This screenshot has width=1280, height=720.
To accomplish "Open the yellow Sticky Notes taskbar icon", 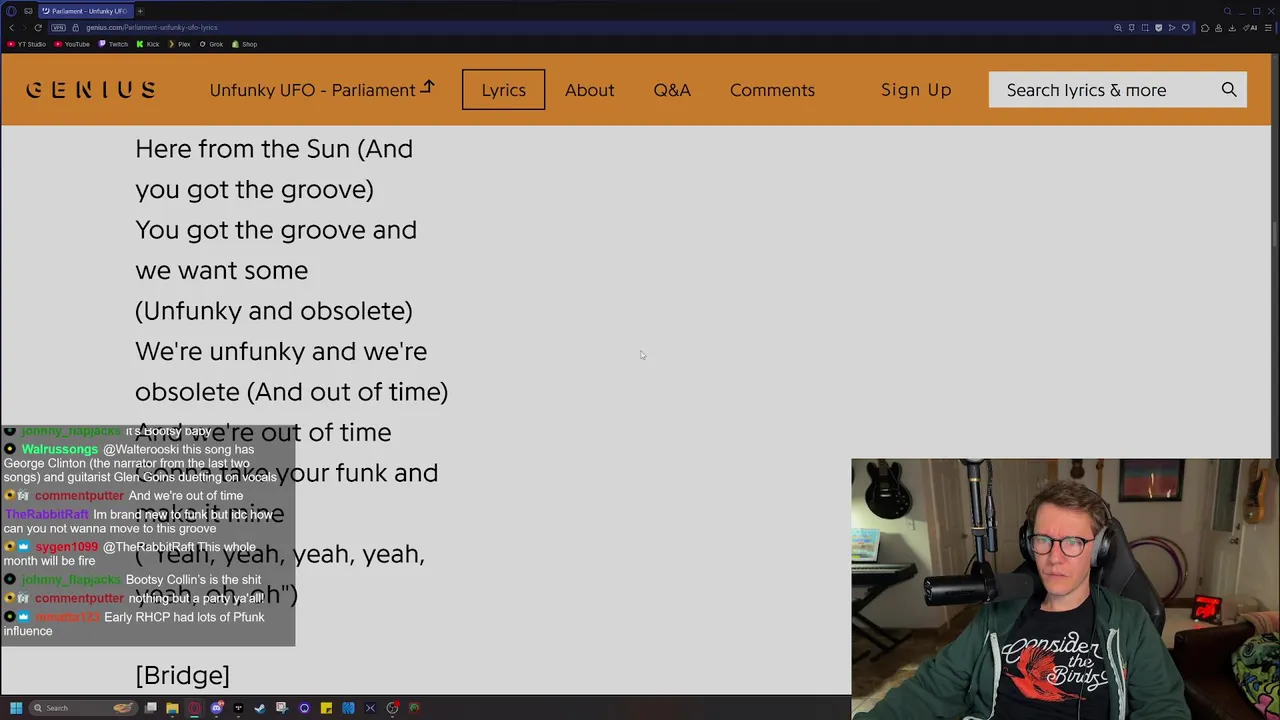I will click(x=326, y=708).
